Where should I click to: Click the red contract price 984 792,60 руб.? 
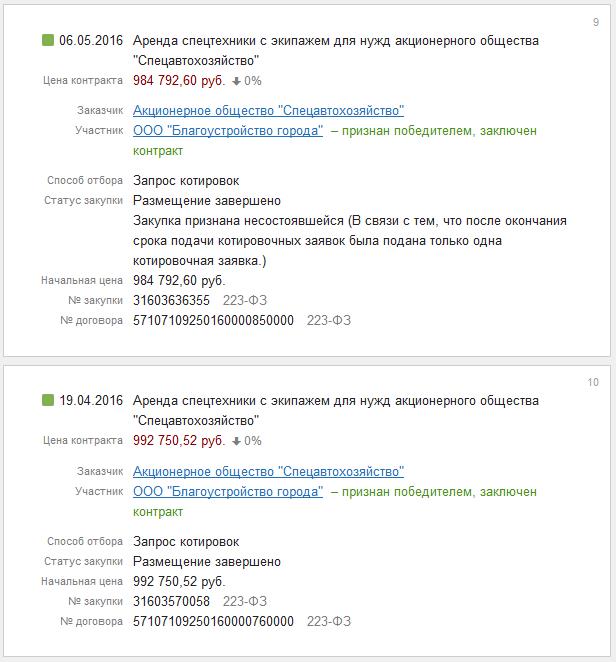point(179,80)
